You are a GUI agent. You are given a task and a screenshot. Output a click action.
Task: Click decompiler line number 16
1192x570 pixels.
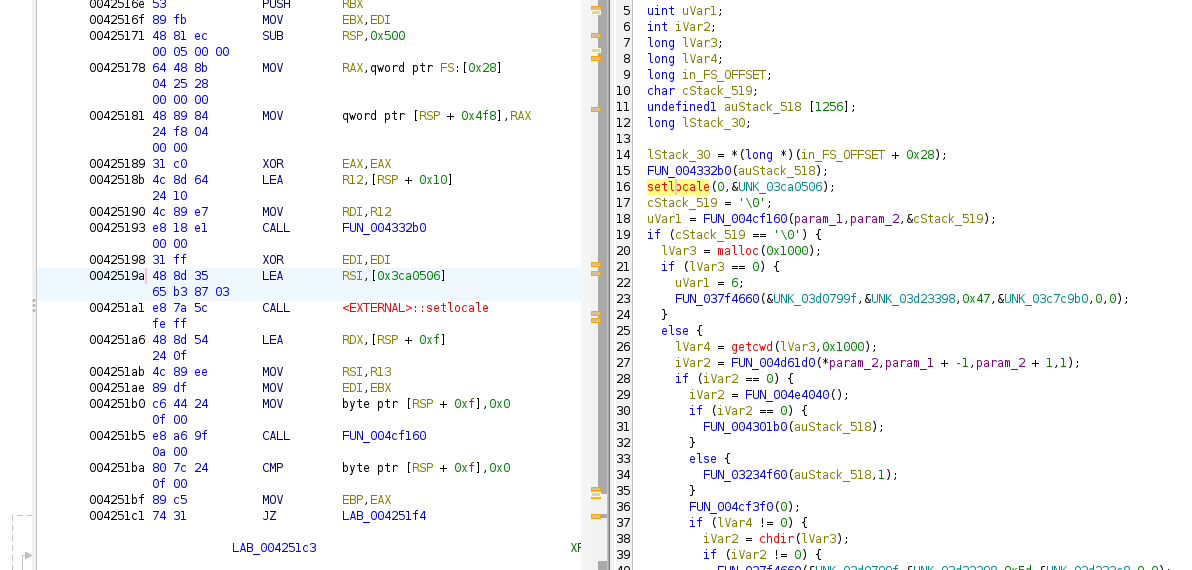pyautogui.click(x=623, y=186)
